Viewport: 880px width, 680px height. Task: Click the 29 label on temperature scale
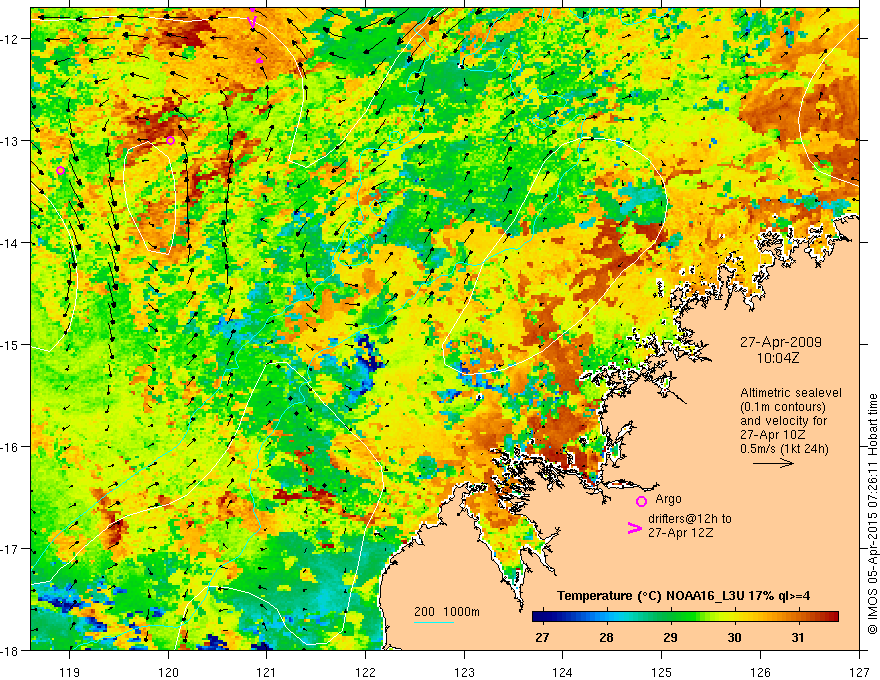[670, 637]
